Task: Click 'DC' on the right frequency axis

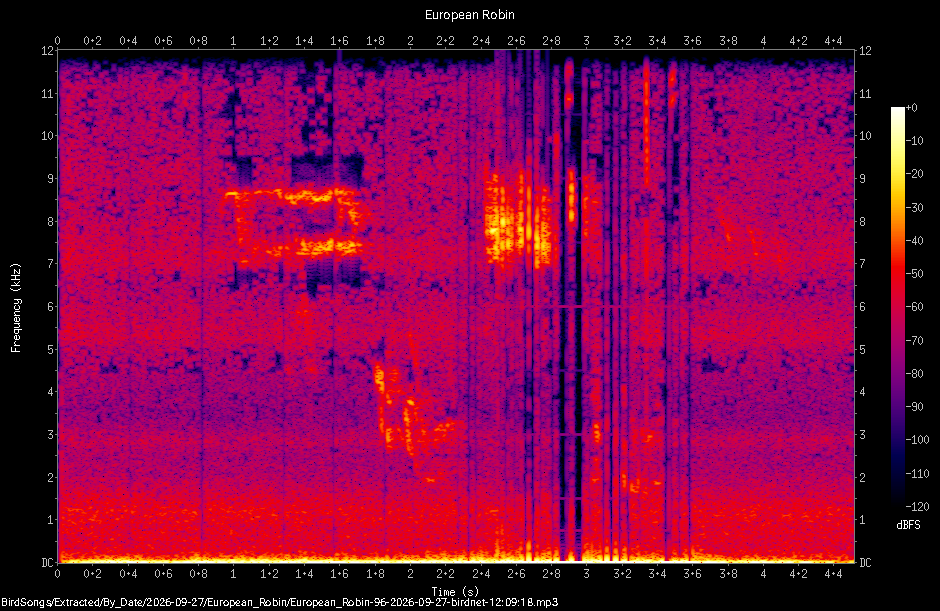Action: (x=865, y=562)
